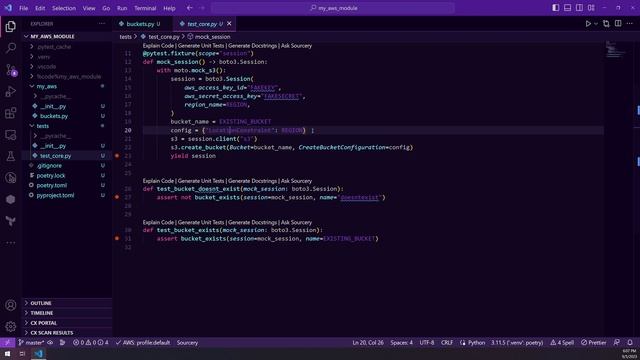Click VS Code icon in taskbar
Viewport: 640px width, 360px height.
[39, 354]
